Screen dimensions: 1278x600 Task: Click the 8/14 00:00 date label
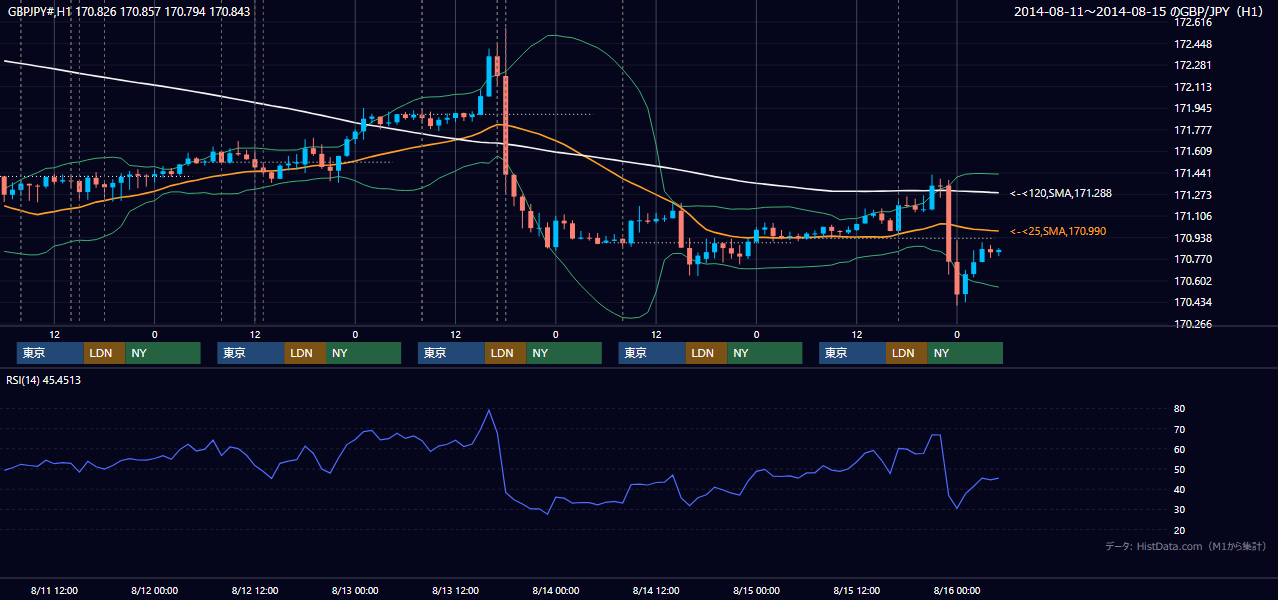pos(556,591)
